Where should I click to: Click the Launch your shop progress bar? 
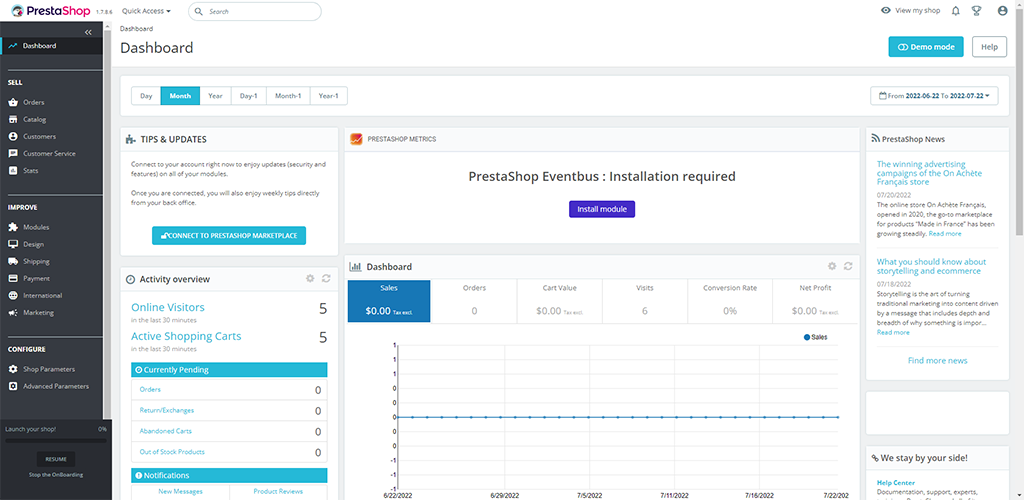[x=56, y=441]
